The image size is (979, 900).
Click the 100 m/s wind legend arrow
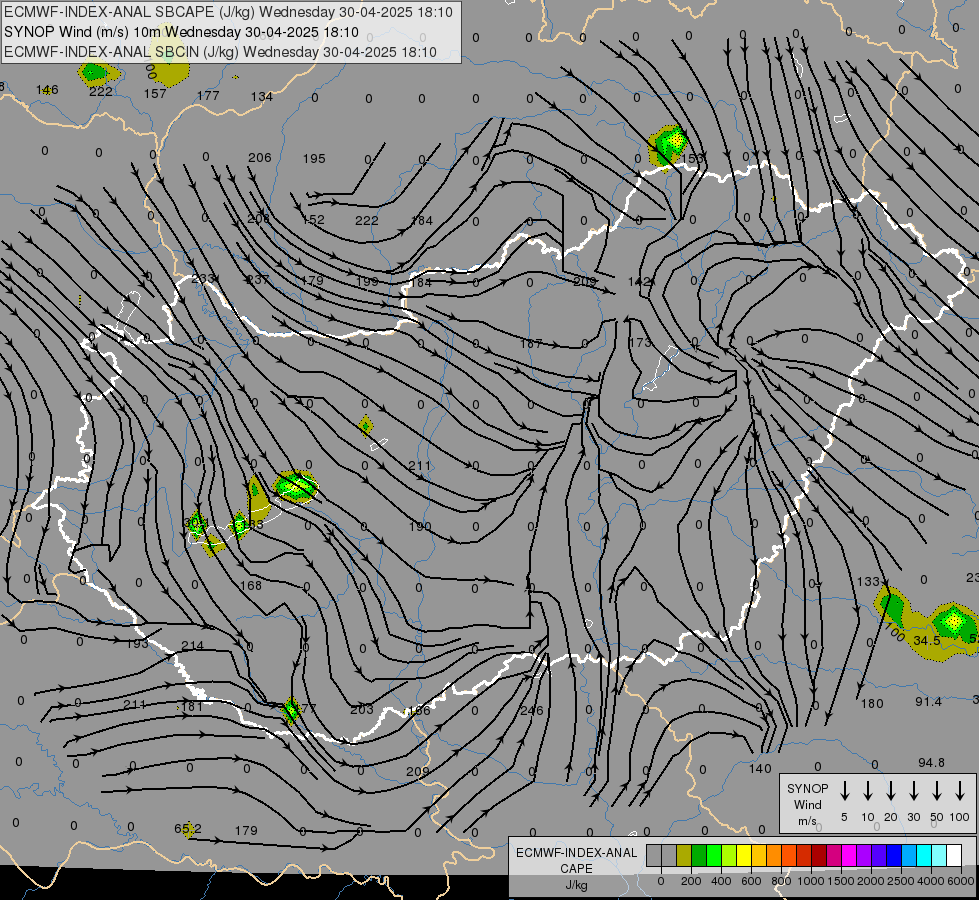point(960,791)
